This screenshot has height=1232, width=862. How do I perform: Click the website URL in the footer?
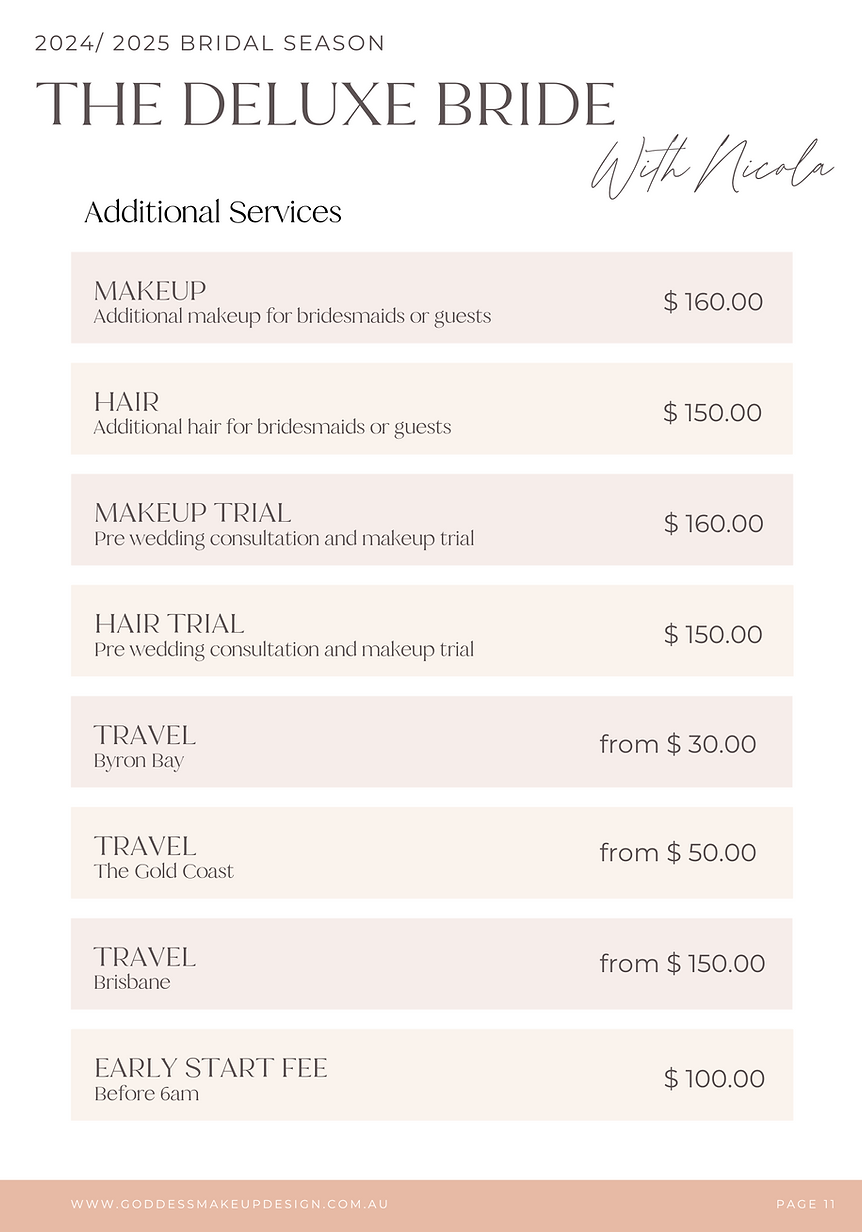coord(230,1204)
